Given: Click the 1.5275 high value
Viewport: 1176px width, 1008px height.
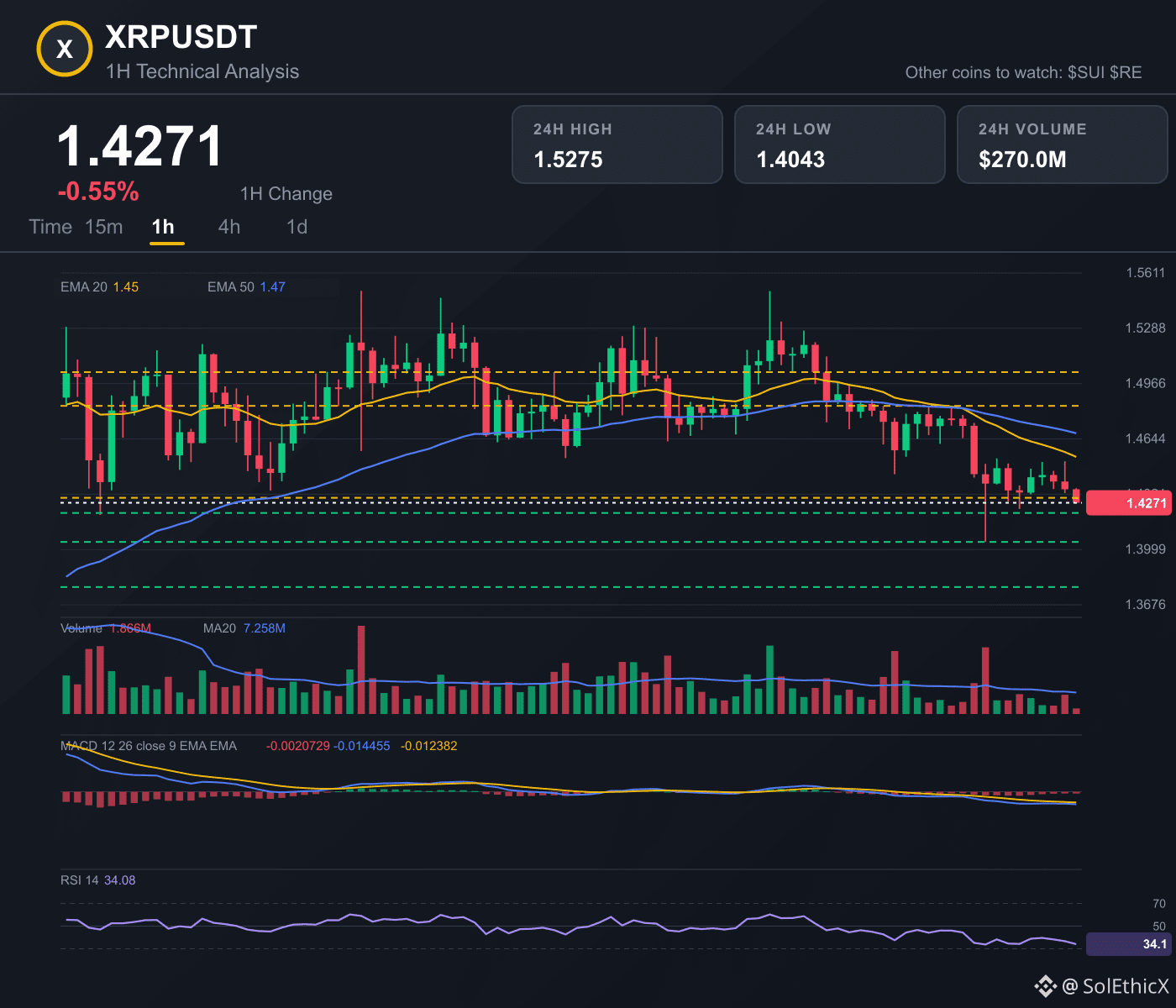Looking at the screenshot, I should (569, 160).
